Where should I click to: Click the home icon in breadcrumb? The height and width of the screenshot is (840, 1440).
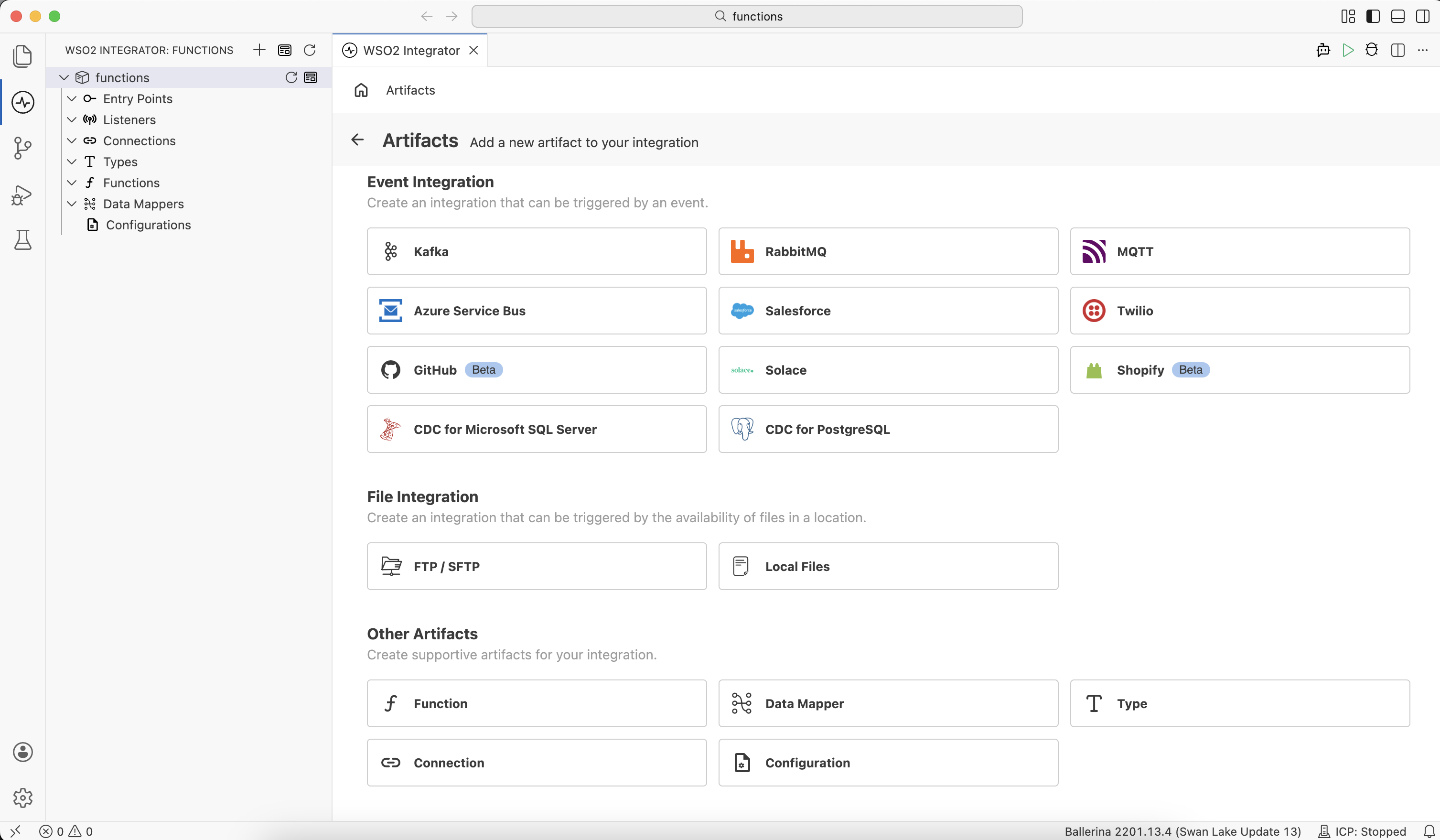coord(361,90)
